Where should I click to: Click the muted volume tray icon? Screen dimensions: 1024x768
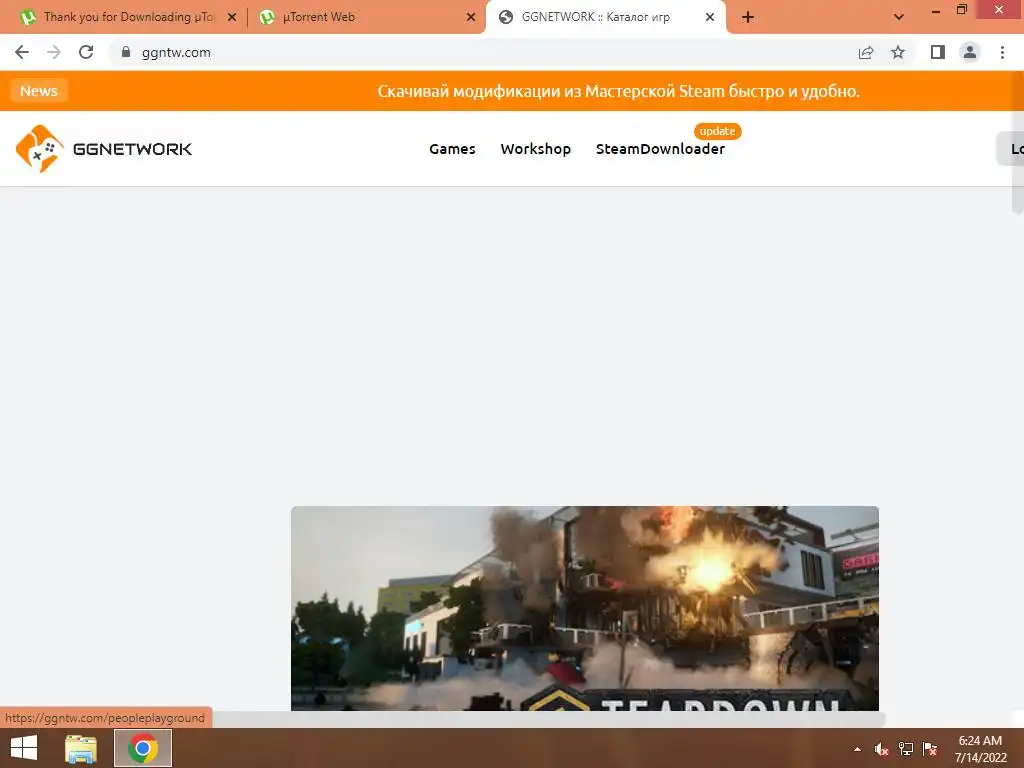point(881,749)
